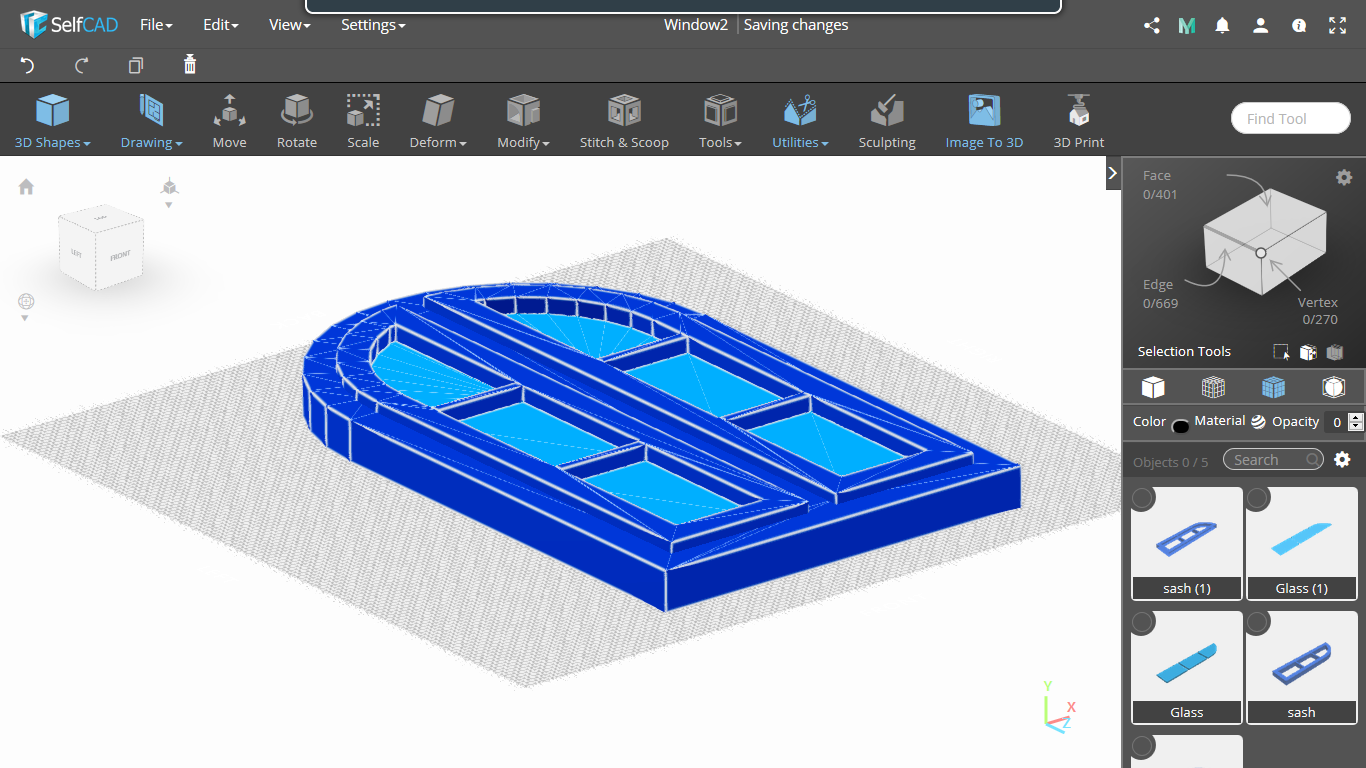Open the Image To 3D tool

coord(984,121)
